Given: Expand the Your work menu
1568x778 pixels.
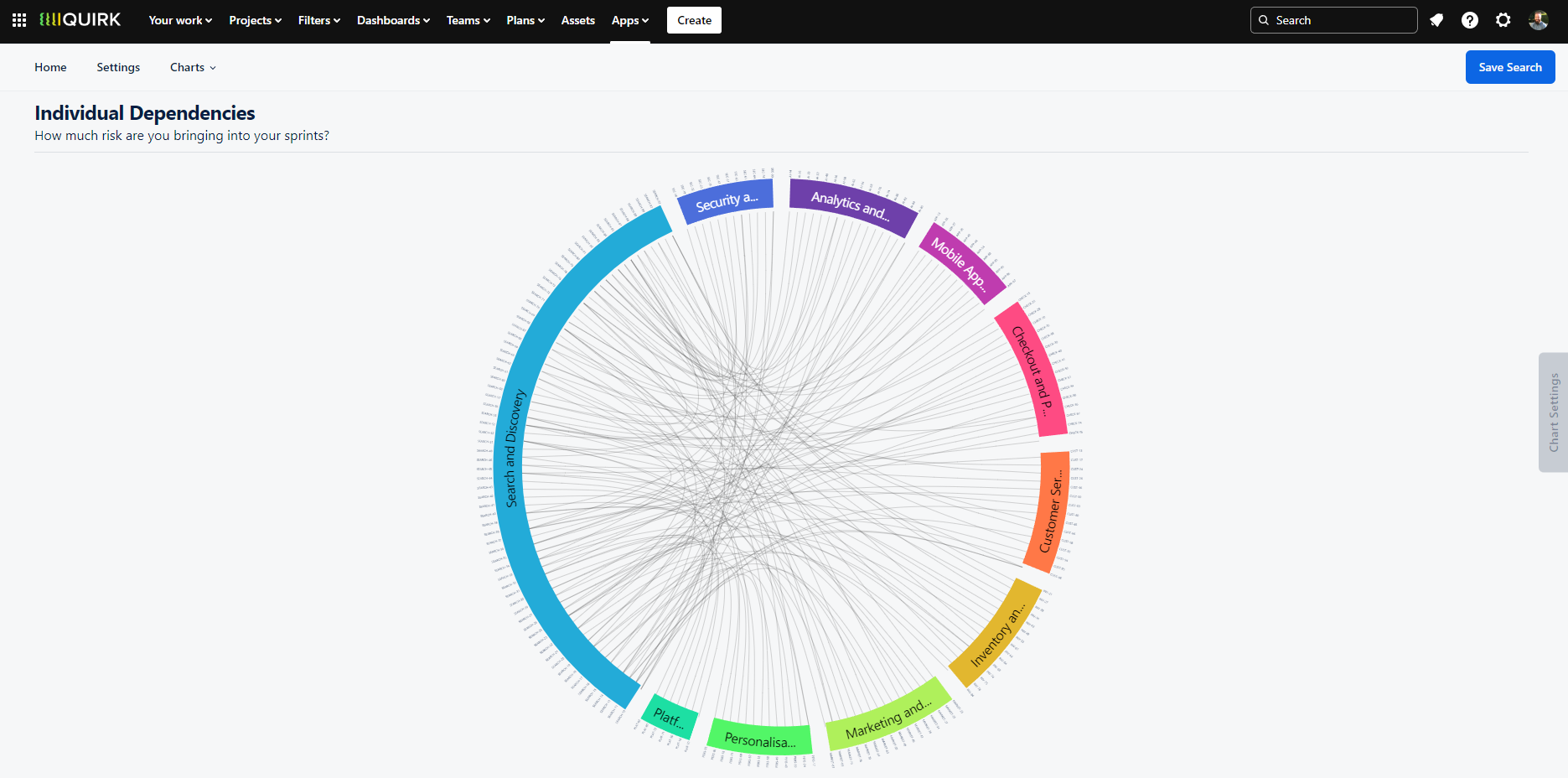Looking at the screenshot, I should 180,20.
